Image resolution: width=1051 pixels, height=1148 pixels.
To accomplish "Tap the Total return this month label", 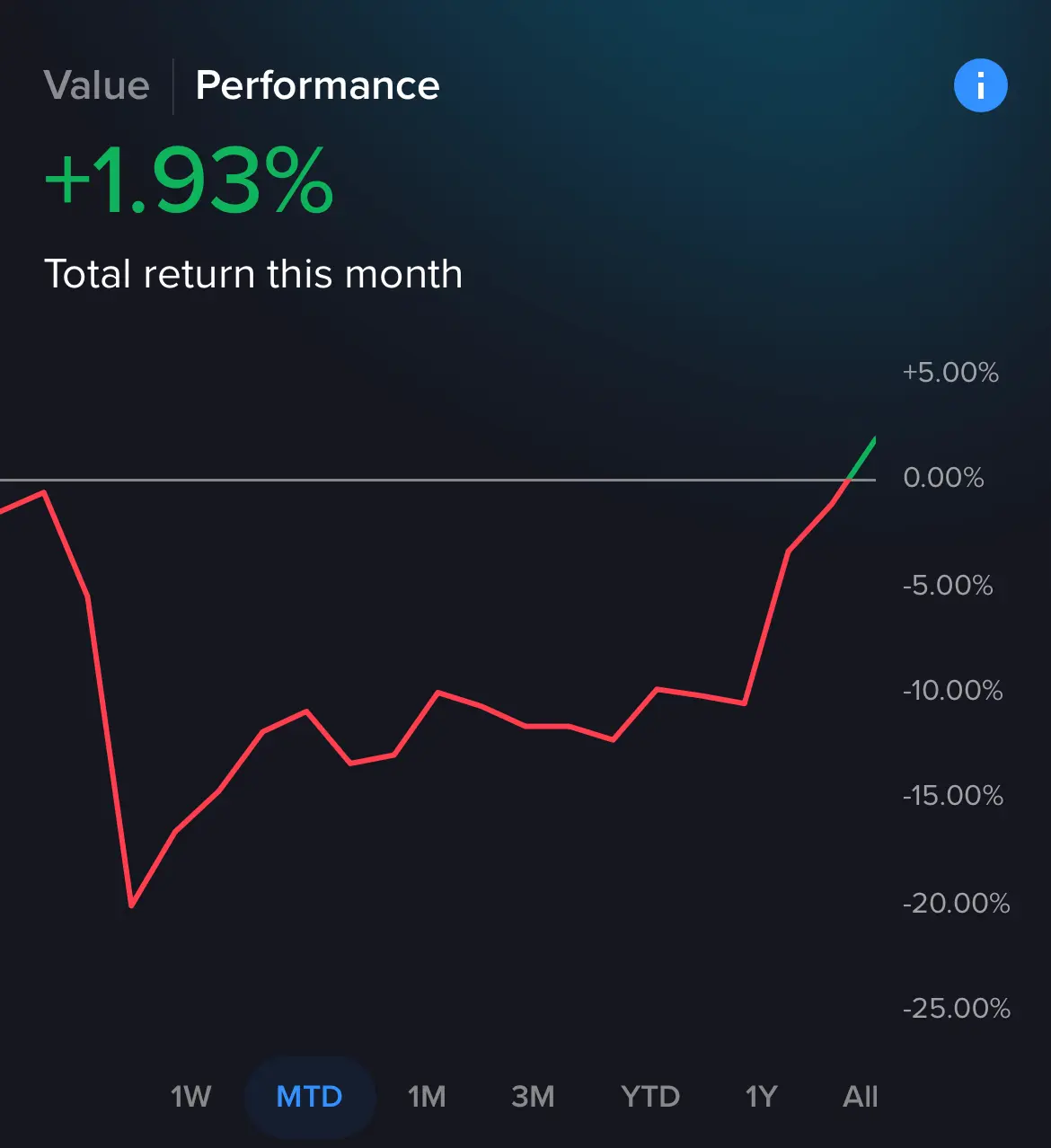I will click(253, 274).
